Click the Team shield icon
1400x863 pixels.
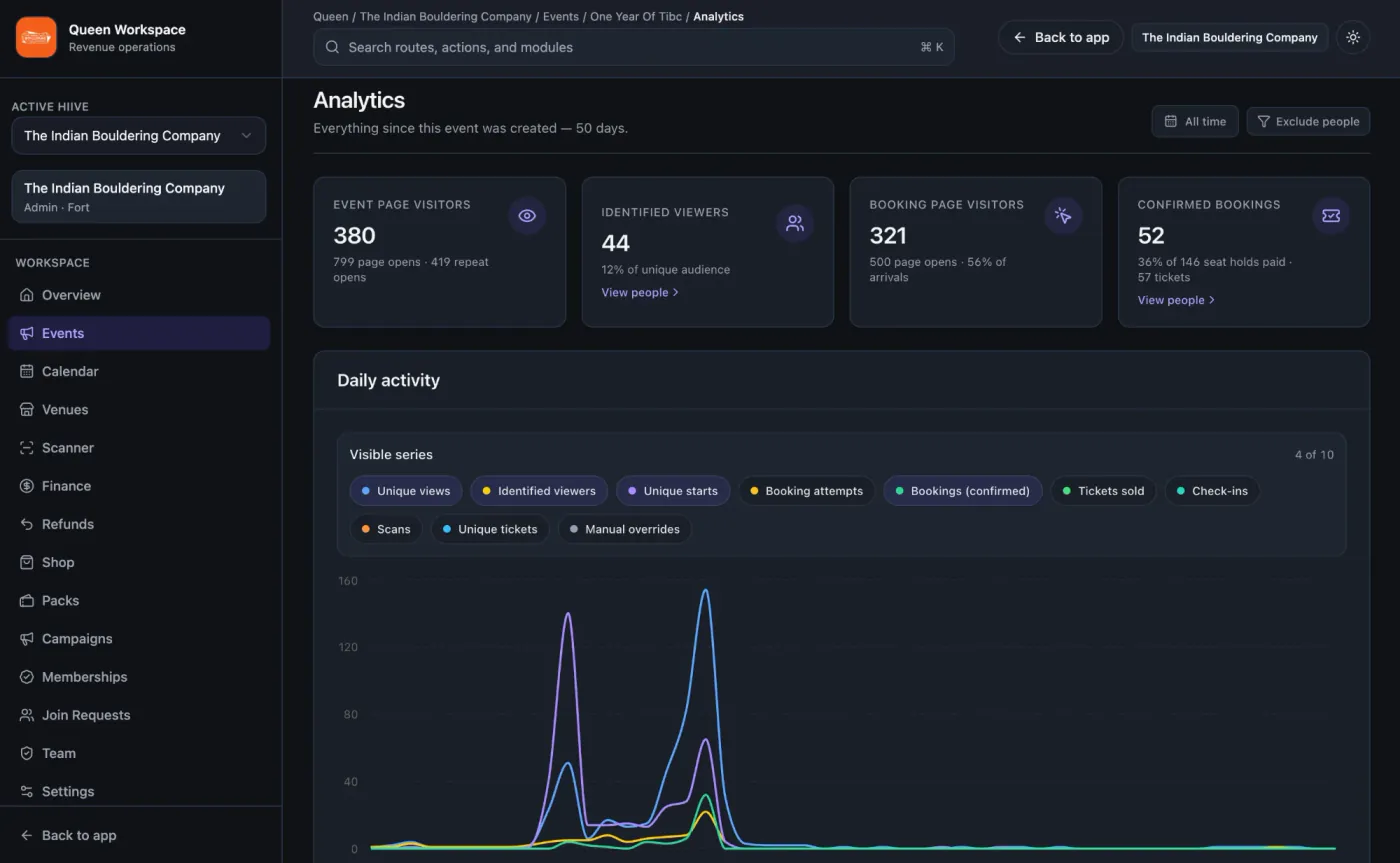tap(27, 753)
